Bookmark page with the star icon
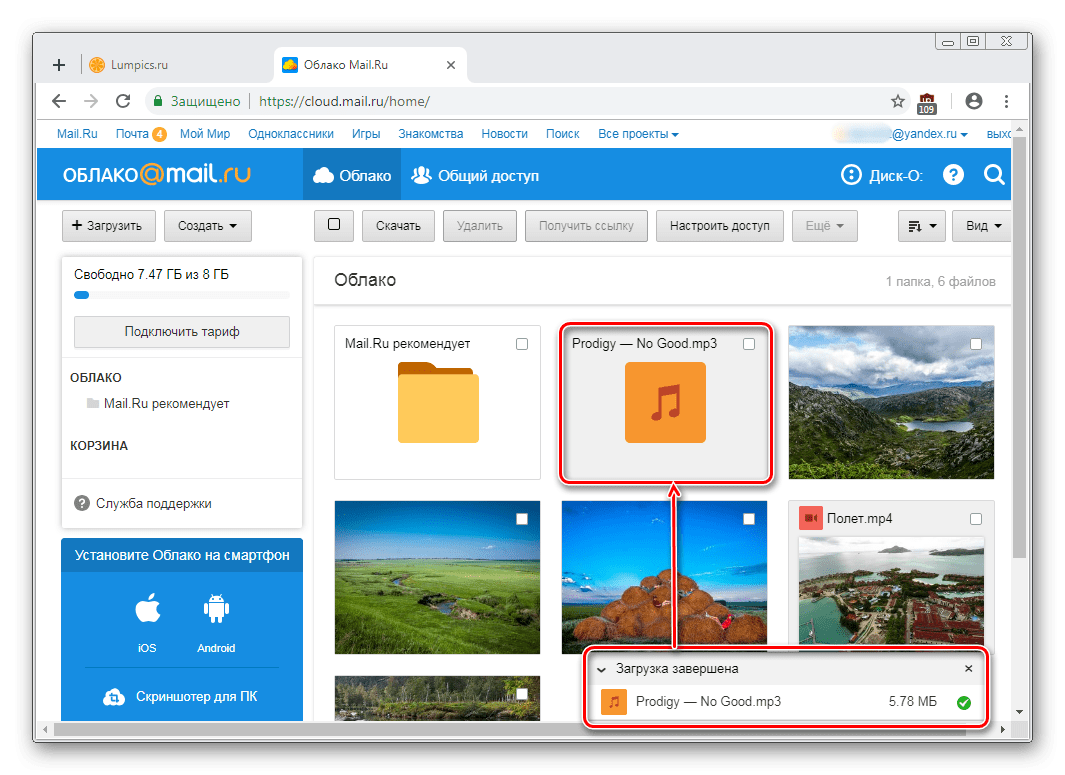The width and height of the screenshot is (1065, 775). point(897,101)
